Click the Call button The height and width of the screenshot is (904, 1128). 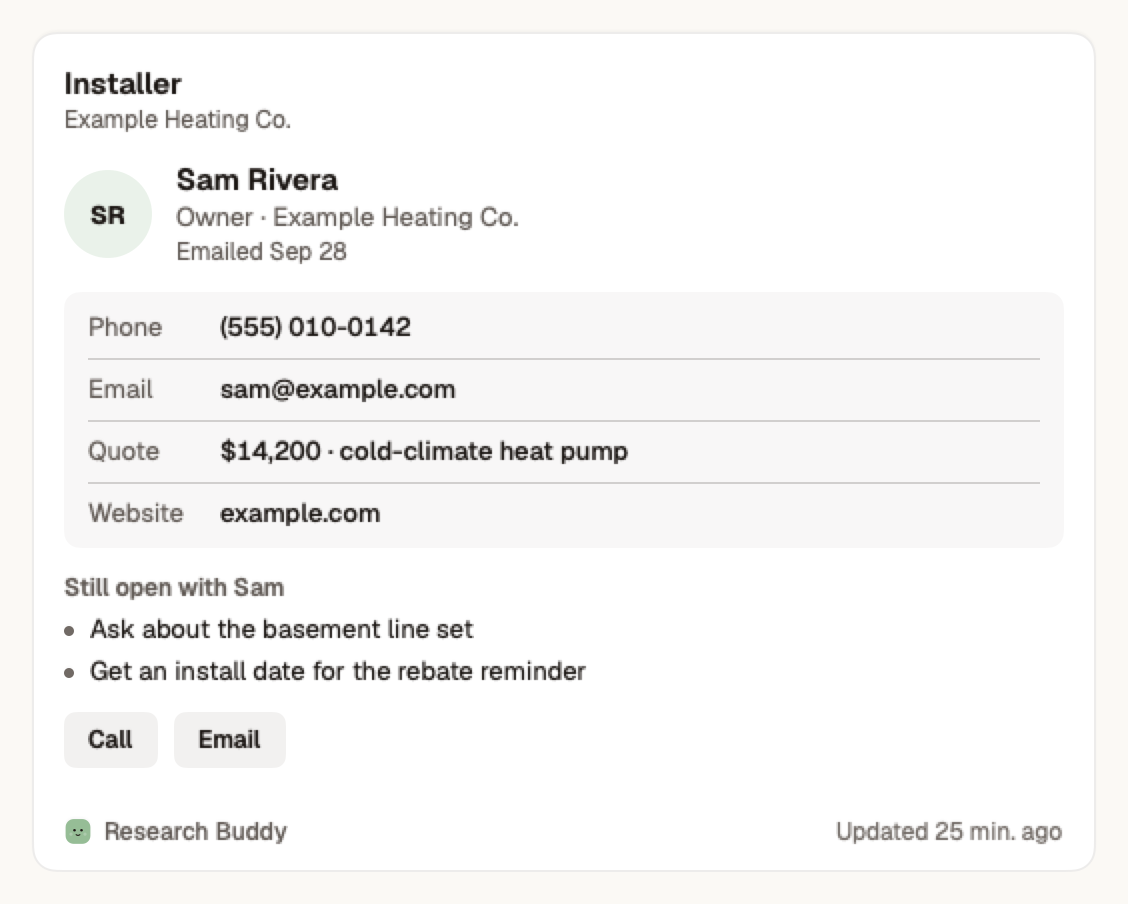(x=111, y=739)
